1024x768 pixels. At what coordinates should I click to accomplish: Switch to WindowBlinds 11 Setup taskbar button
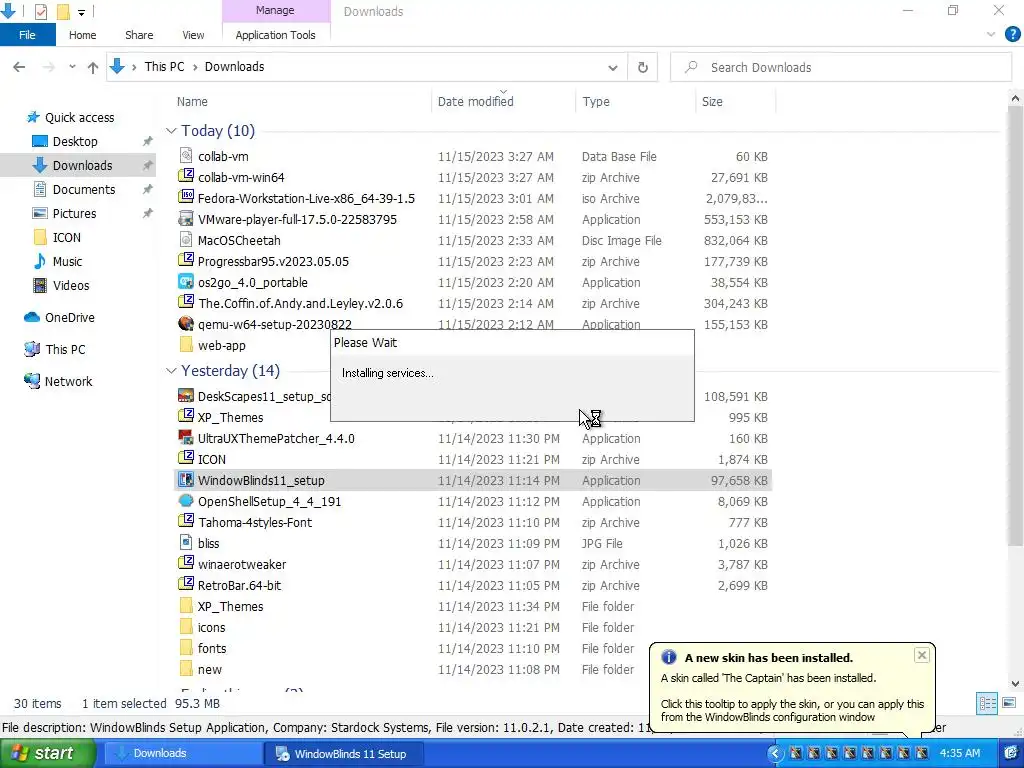344,754
